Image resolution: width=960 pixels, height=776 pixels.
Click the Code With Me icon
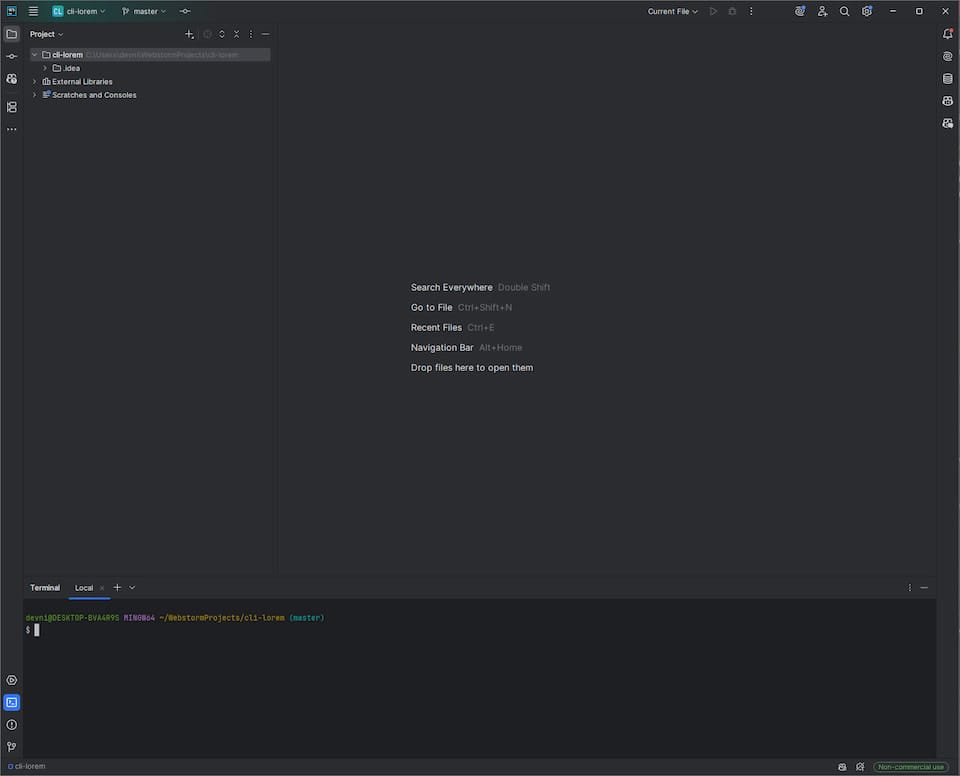pos(822,11)
